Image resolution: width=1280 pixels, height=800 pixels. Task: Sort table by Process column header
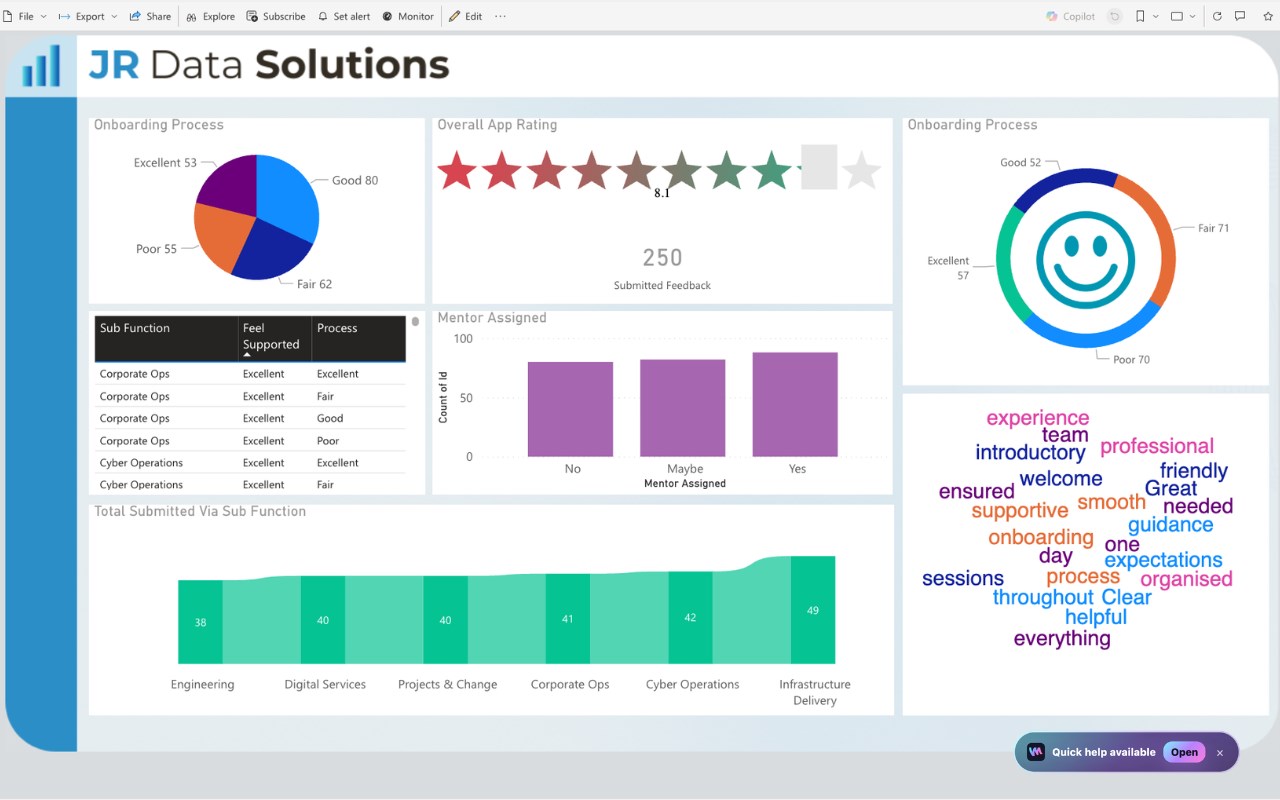(358, 339)
